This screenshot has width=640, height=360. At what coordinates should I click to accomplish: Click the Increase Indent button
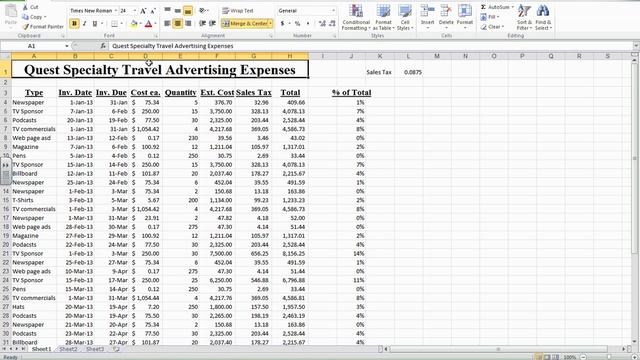[x=212, y=24]
